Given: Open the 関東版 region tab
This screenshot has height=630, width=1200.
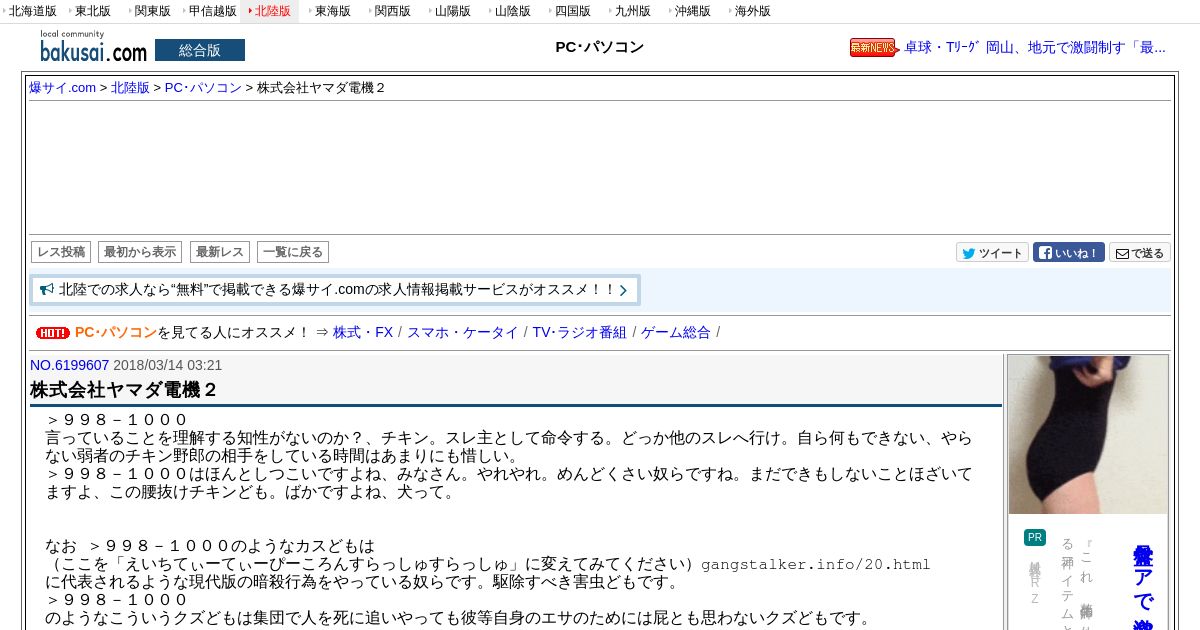Looking at the screenshot, I should [152, 11].
